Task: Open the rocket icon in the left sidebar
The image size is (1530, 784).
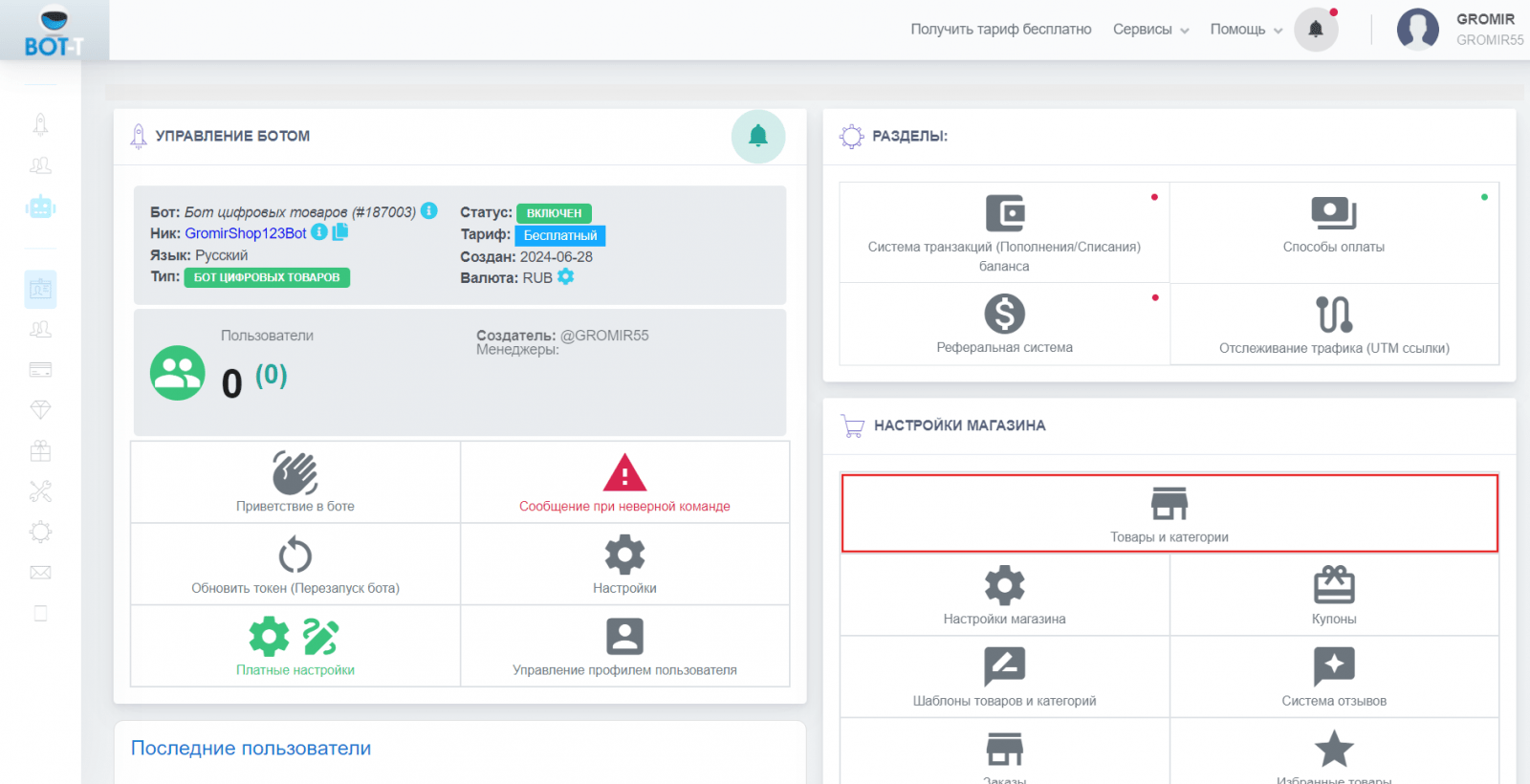Action: 40,124
